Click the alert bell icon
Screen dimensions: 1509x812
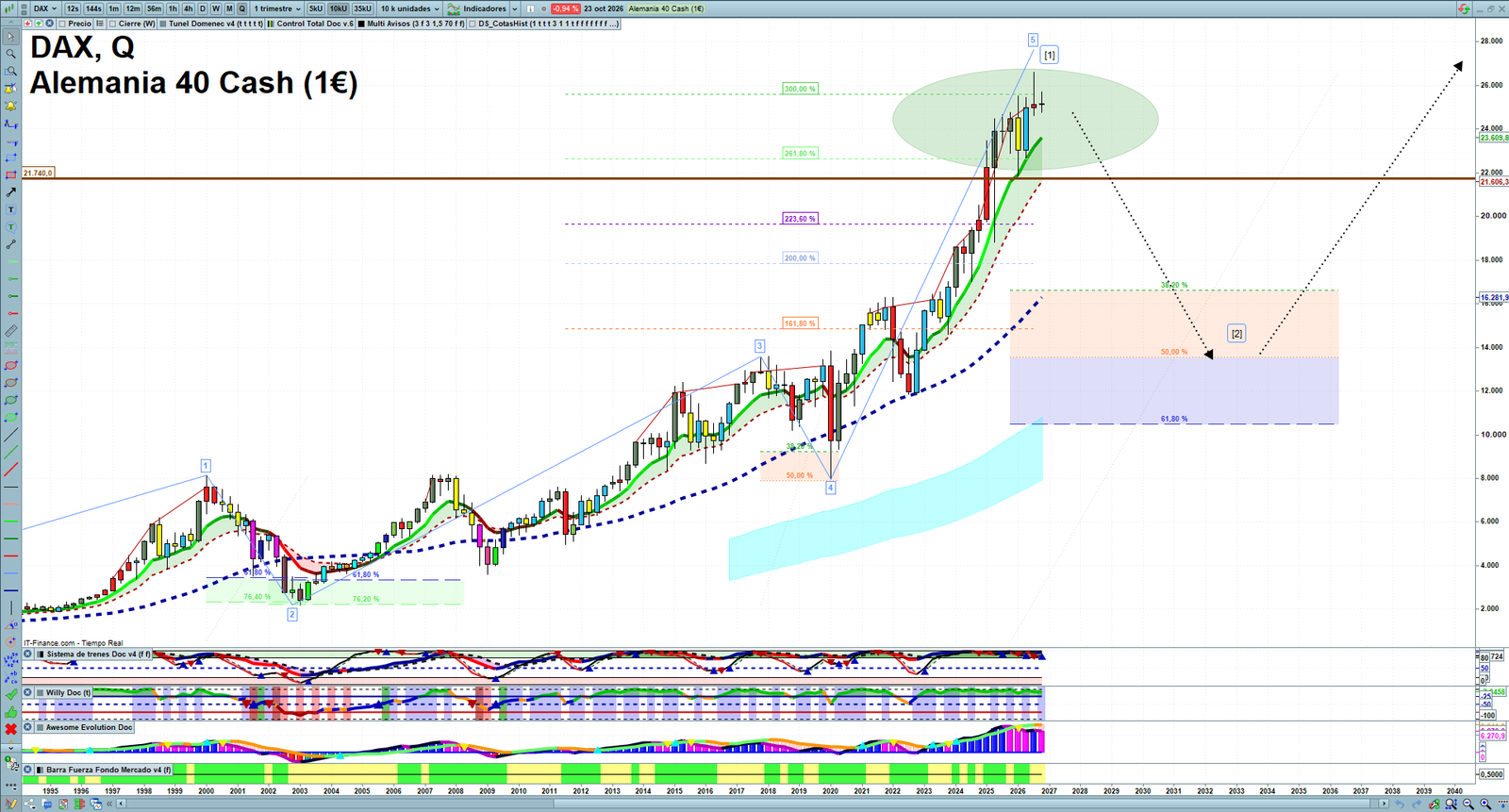[x=10, y=106]
